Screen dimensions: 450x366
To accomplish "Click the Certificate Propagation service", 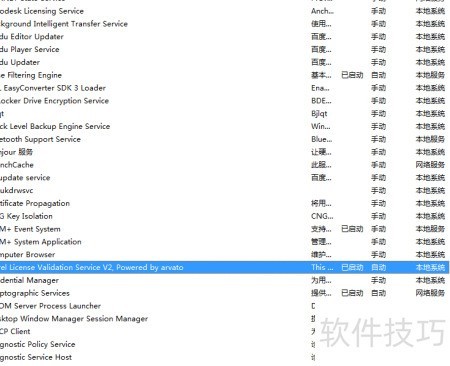I will (225, 203).
